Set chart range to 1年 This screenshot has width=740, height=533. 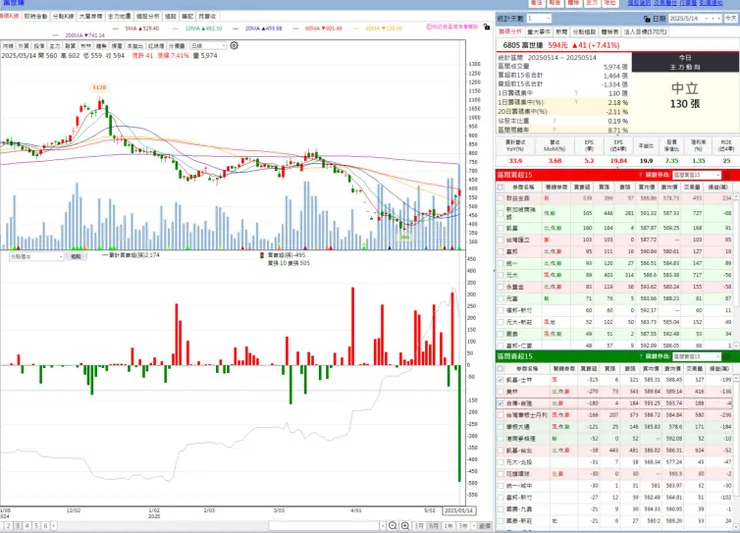[x=448, y=525]
